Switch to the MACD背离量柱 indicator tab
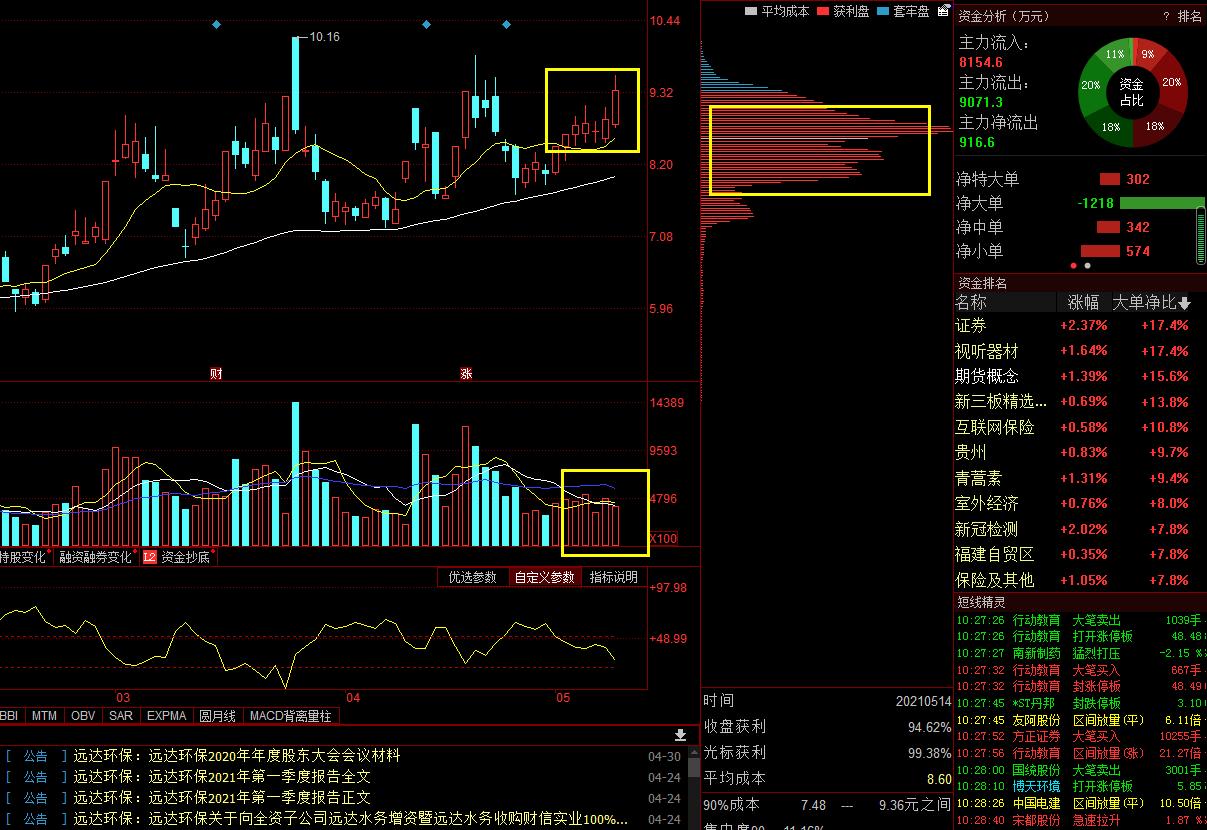 click(289, 716)
